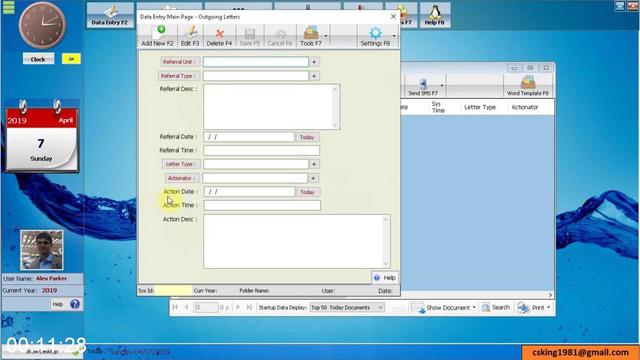Open Tools F7 dropdown arrow

point(326,36)
